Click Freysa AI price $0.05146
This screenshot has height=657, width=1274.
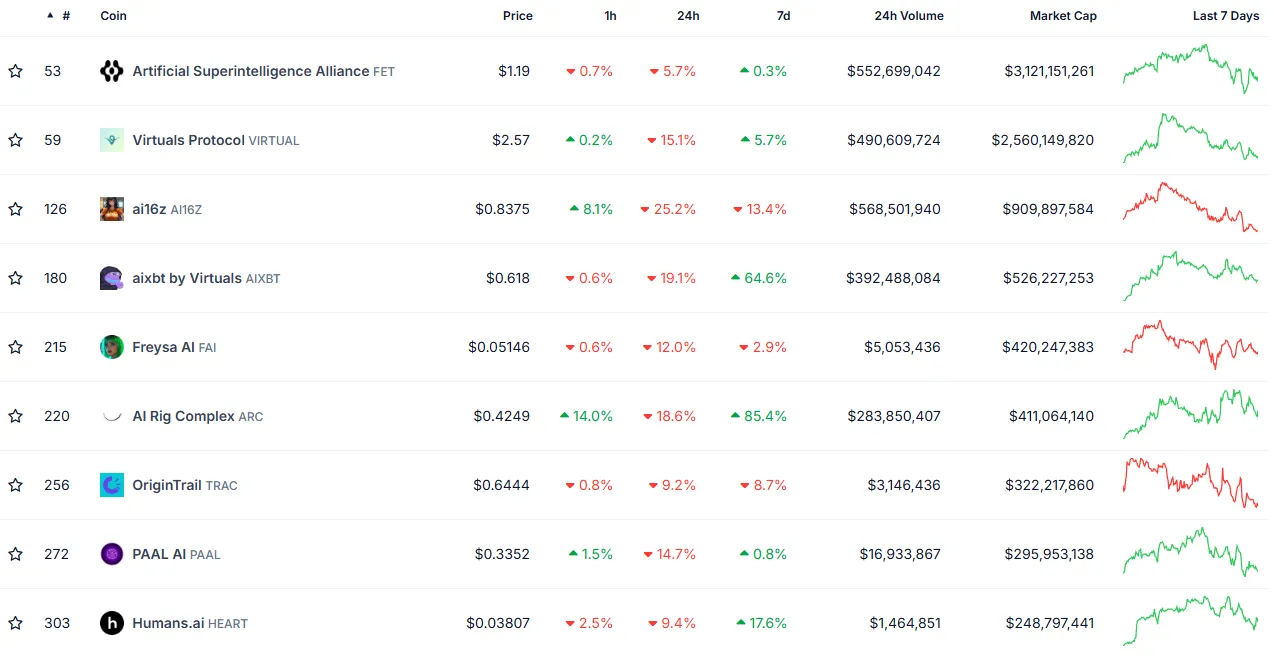(499, 347)
